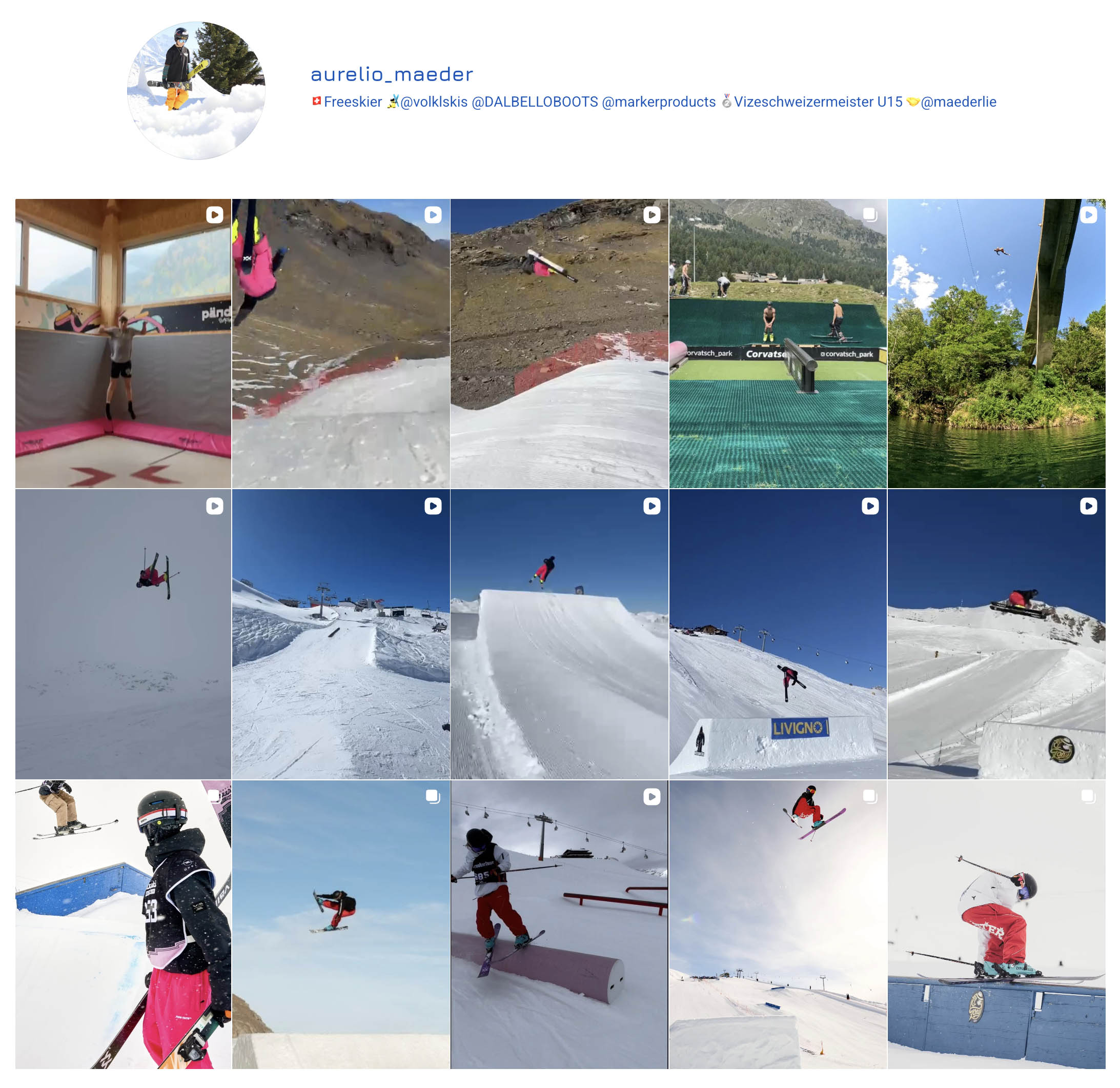
Task: Open the Corvatsch park green mat post
Action: click(778, 343)
